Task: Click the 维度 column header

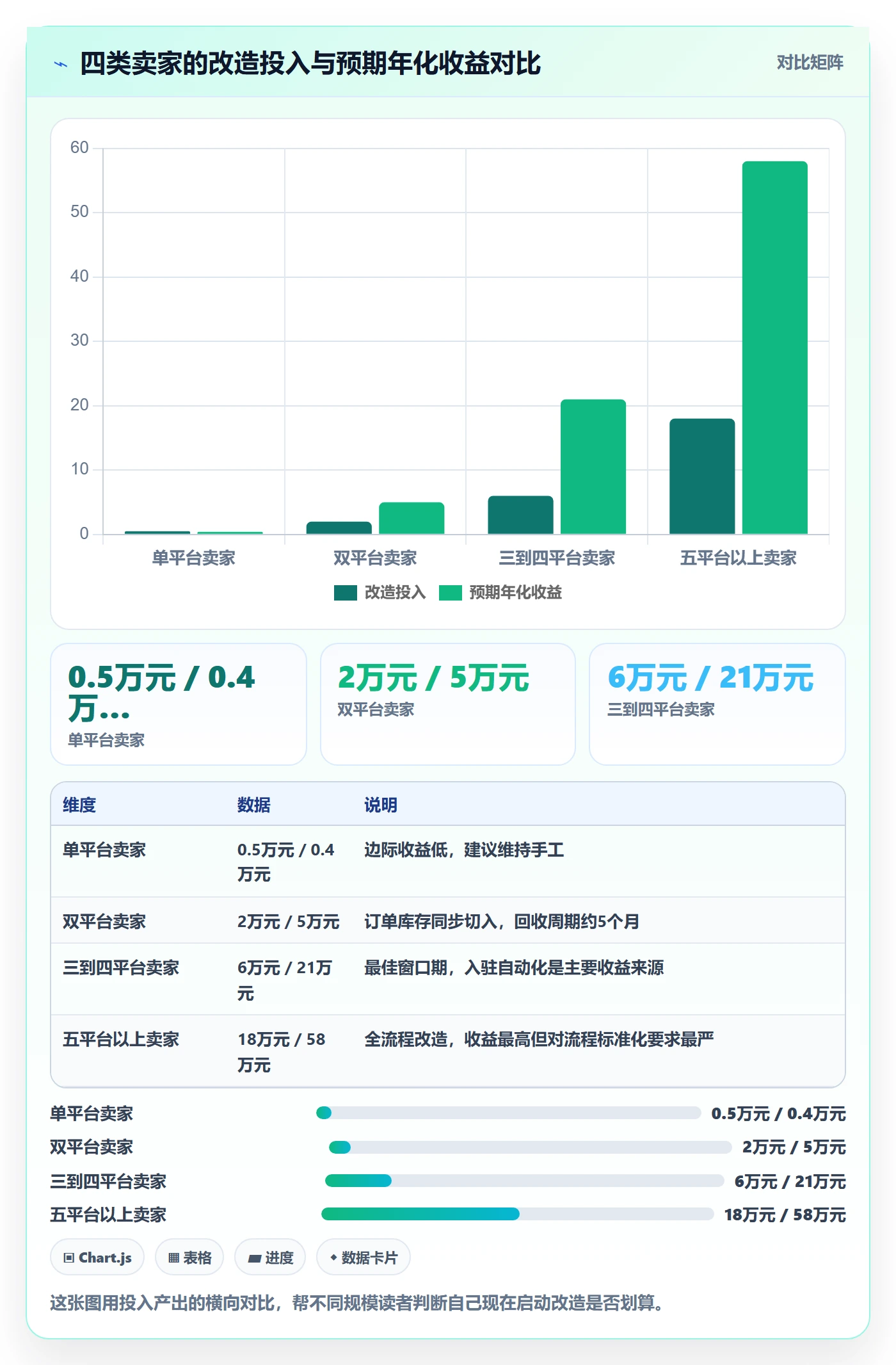Action: pos(79,805)
